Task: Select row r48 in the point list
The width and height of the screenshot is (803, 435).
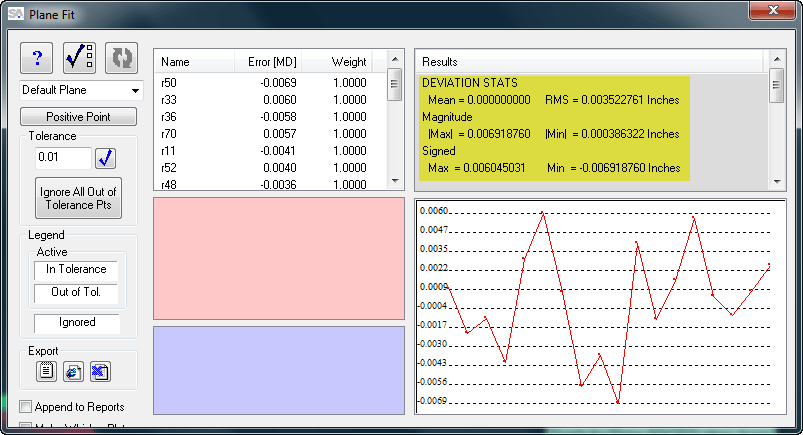Action: pos(270,184)
